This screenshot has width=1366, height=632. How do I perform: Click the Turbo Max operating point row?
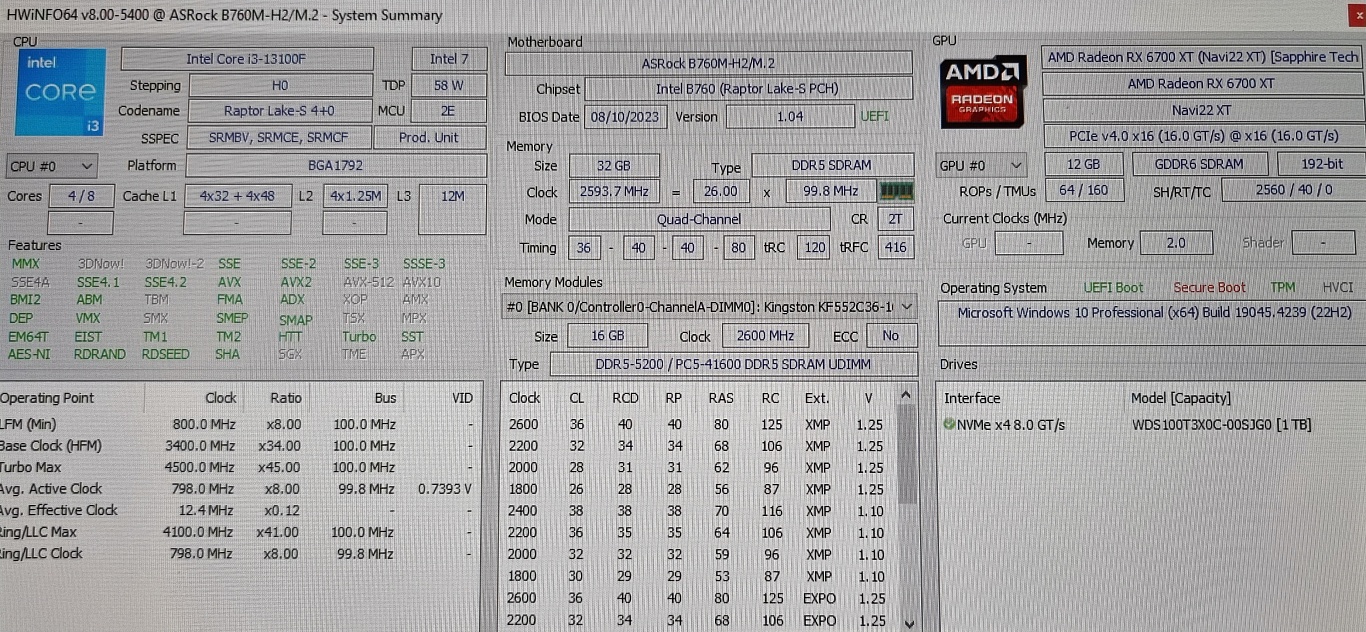coord(200,467)
